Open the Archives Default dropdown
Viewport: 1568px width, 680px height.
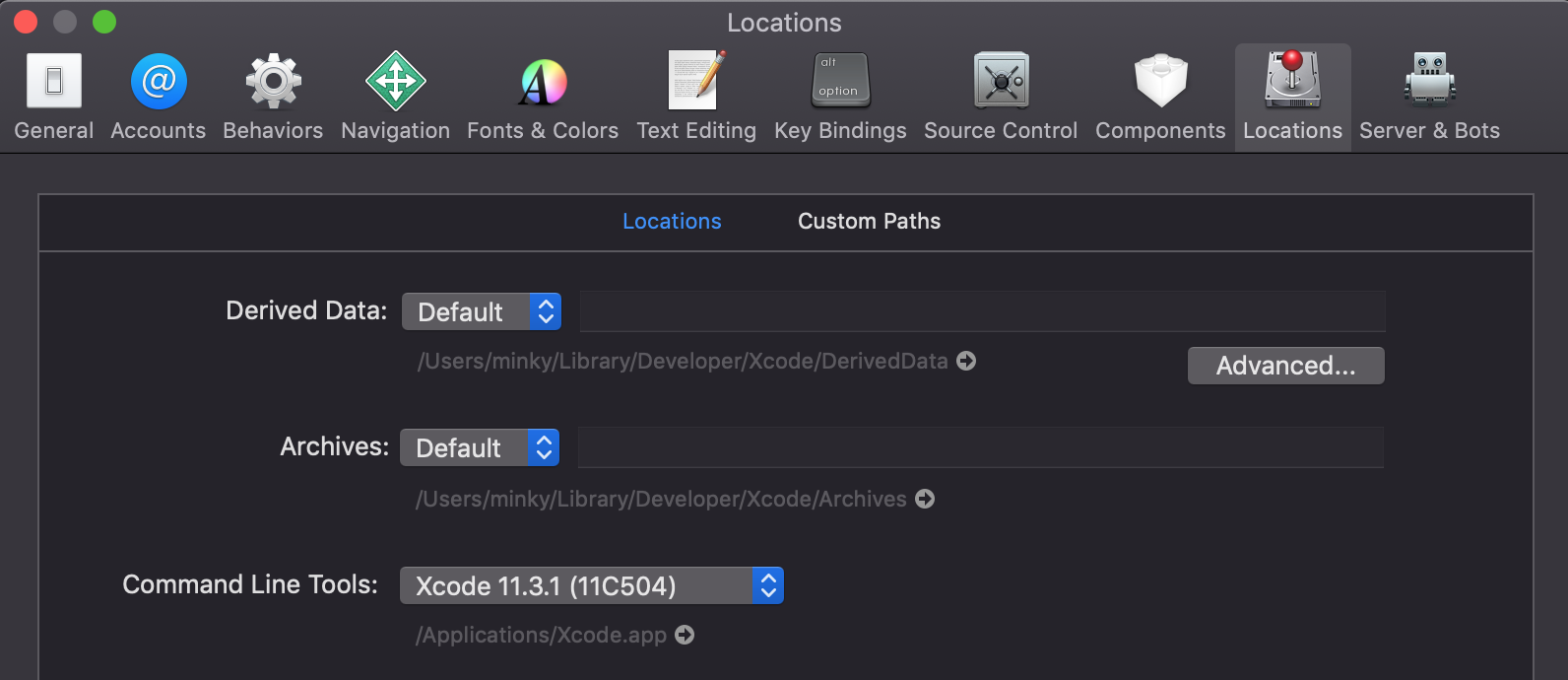click(x=480, y=447)
